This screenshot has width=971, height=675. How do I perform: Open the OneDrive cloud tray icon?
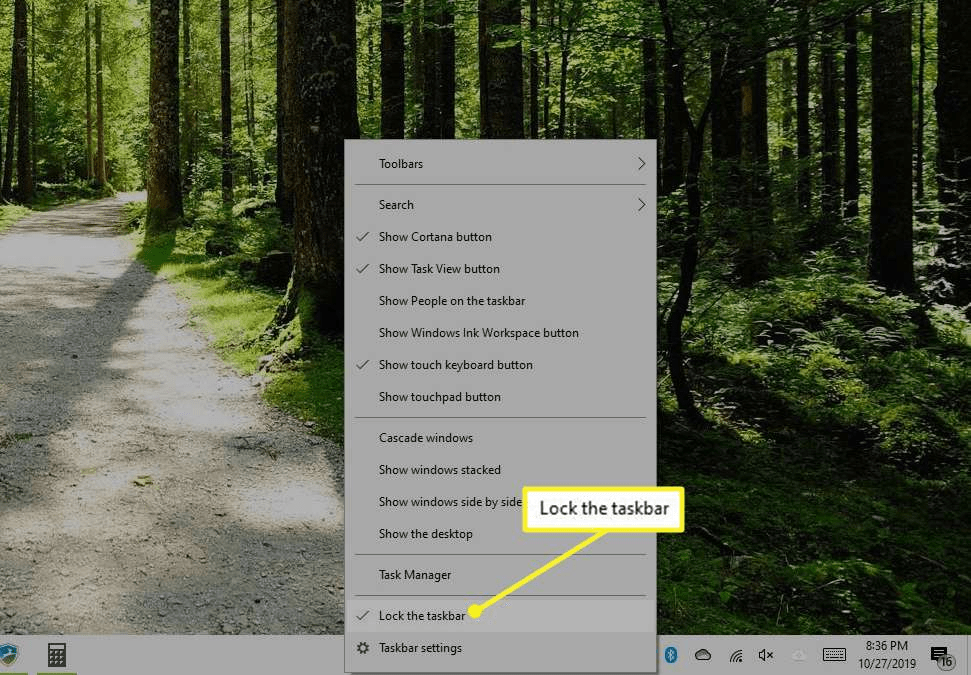pos(703,655)
